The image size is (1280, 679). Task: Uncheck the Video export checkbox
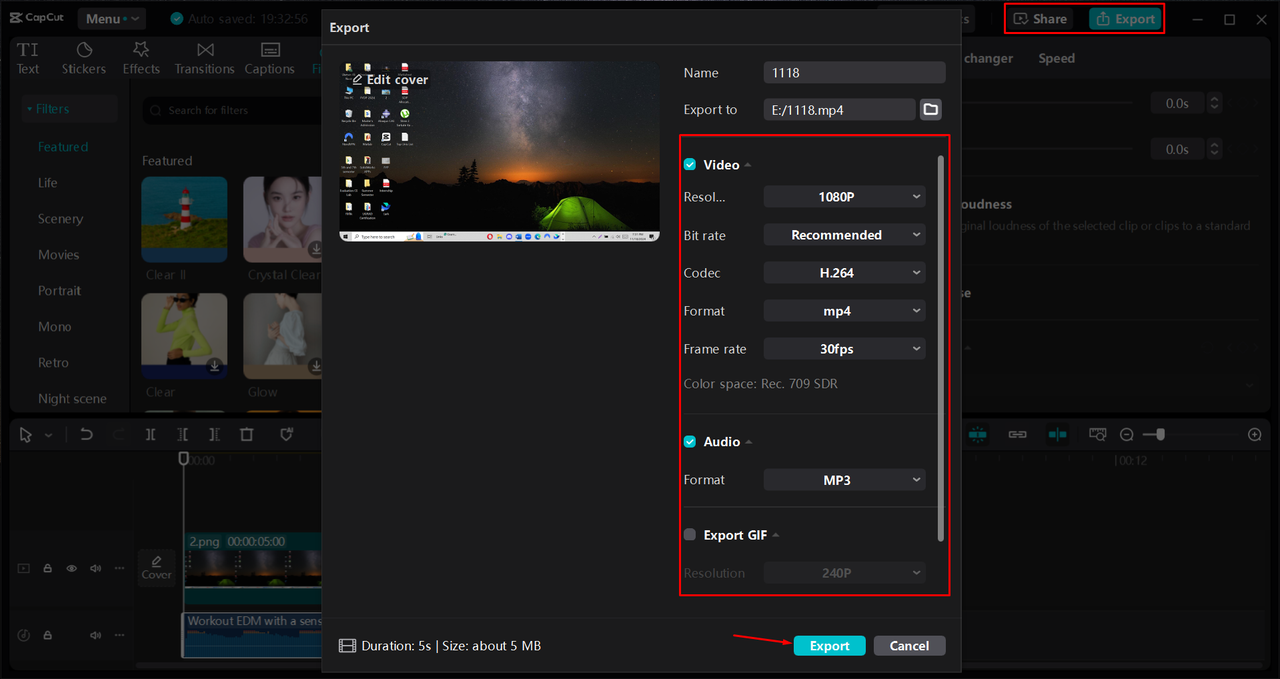(x=690, y=165)
